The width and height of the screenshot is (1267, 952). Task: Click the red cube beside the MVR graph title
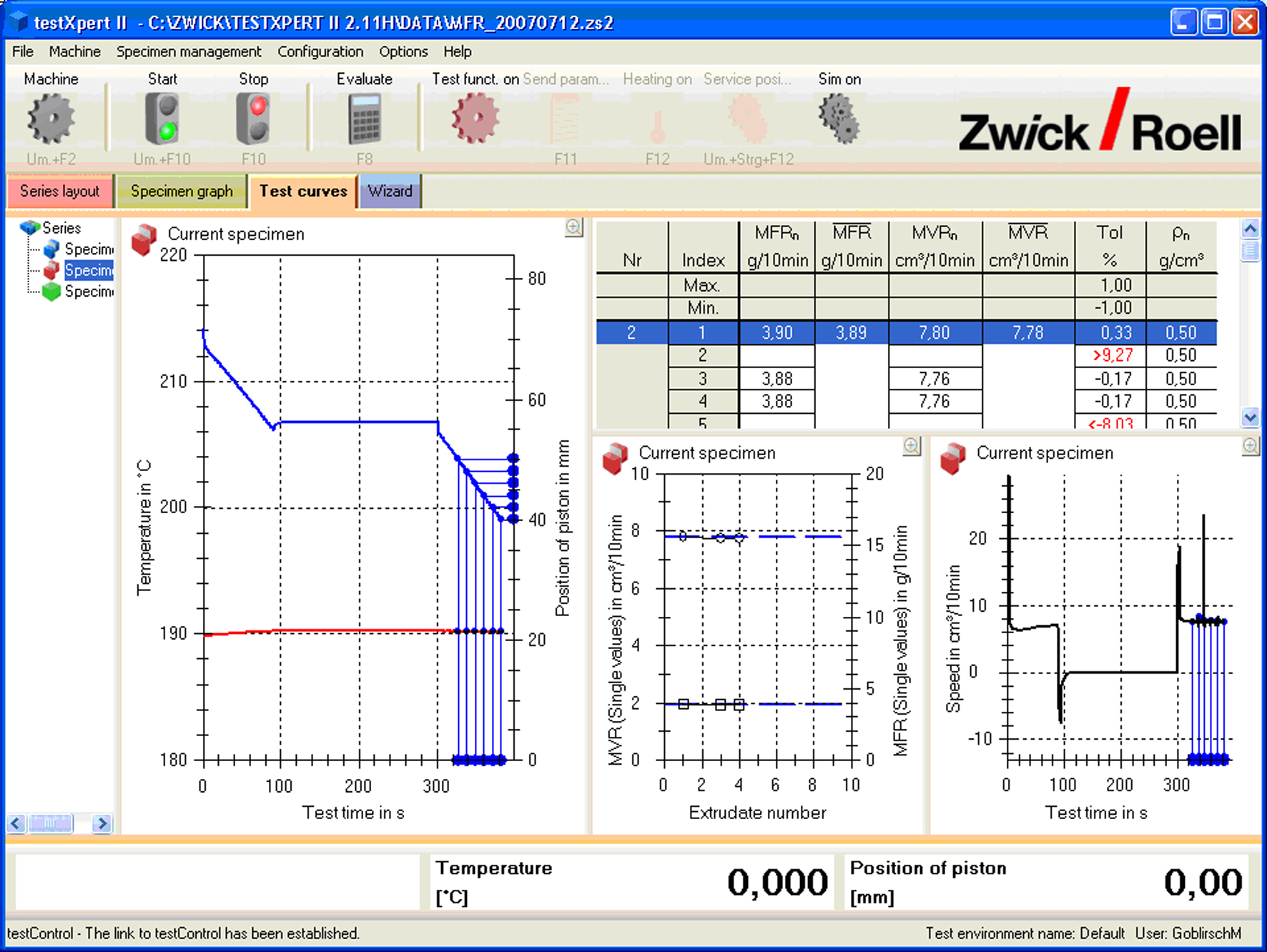tap(615, 459)
